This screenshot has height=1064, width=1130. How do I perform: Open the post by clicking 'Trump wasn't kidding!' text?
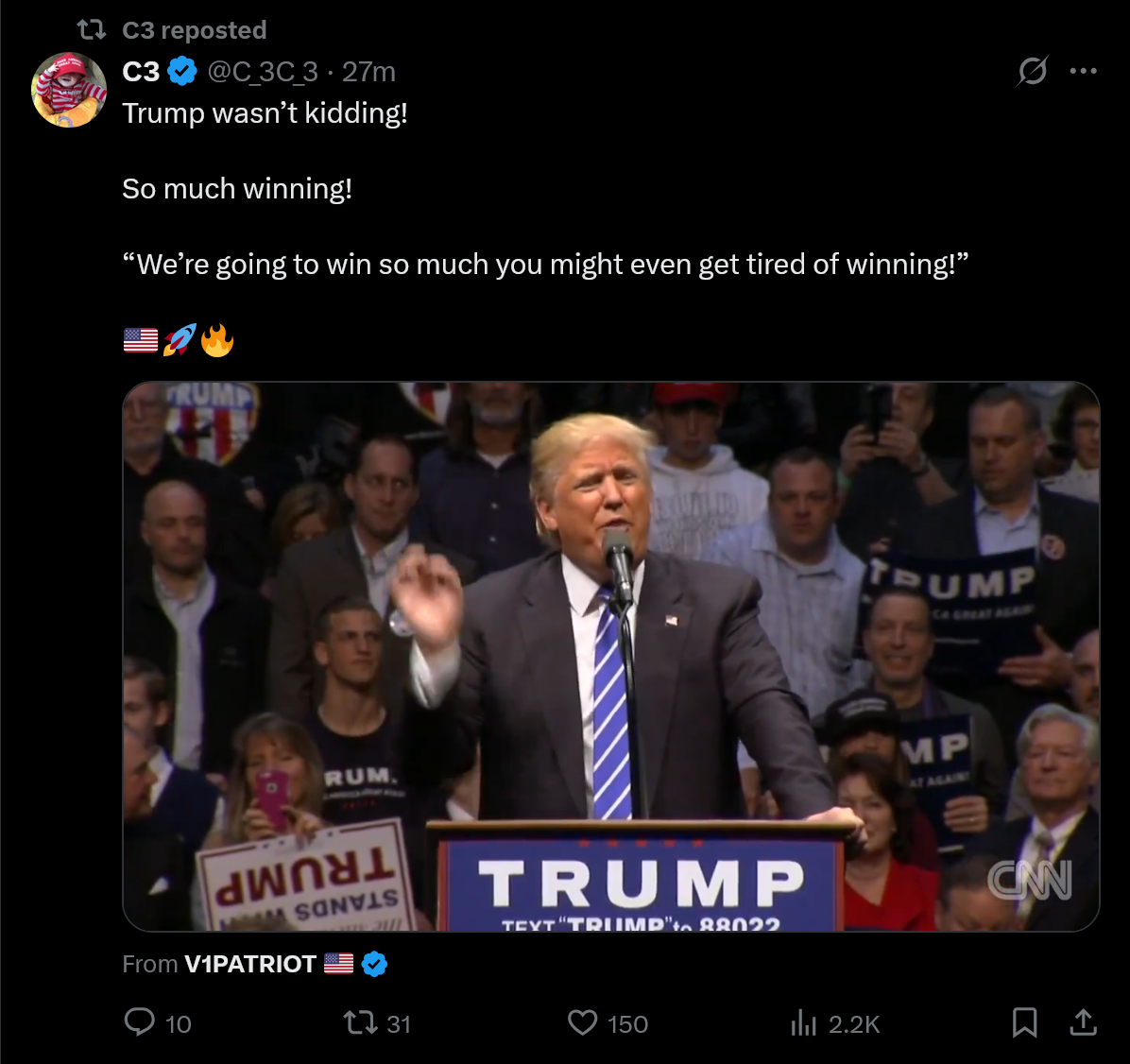pyautogui.click(x=265, y=113)
